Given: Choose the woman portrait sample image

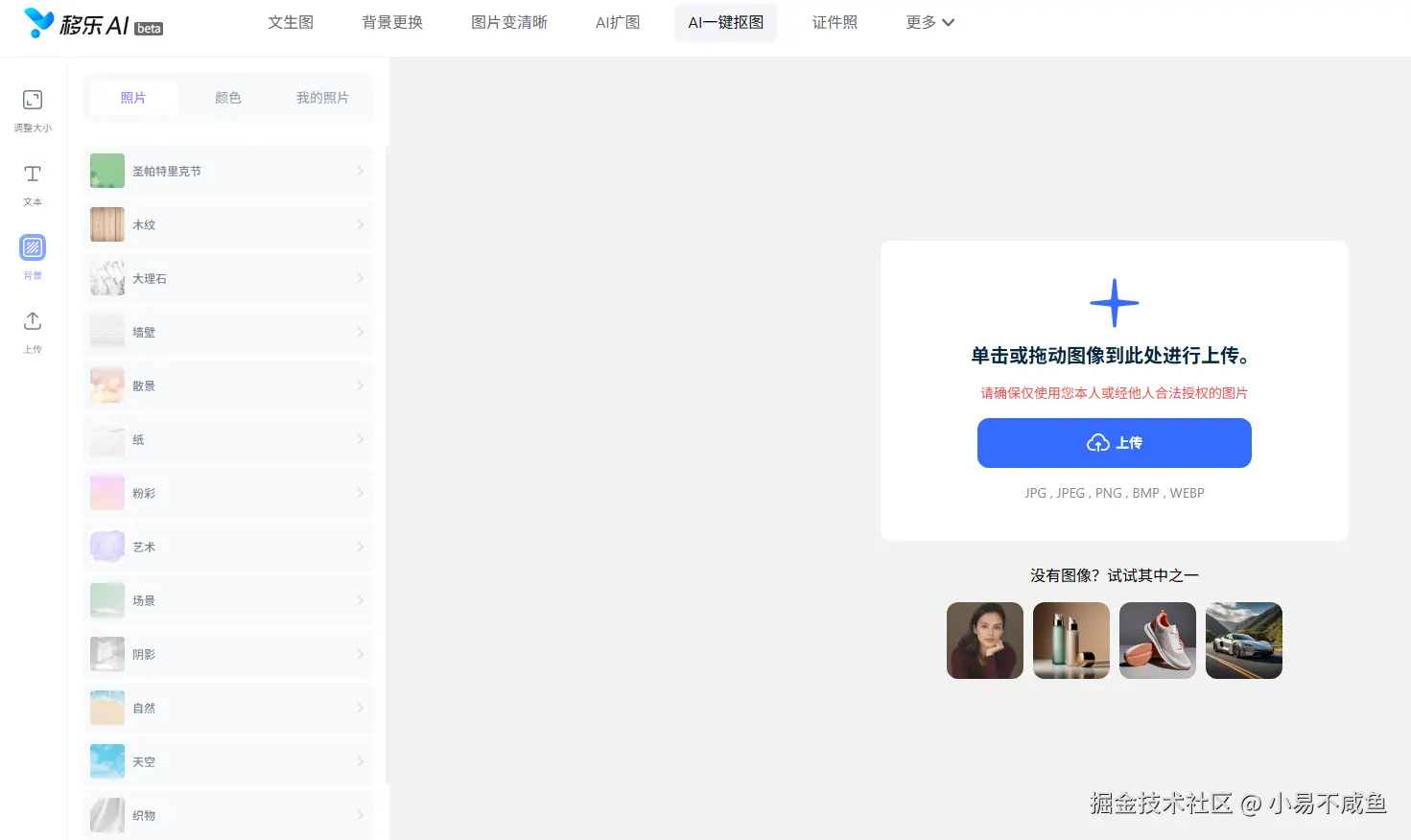Looking at the screenshot, I should (985, 641).
